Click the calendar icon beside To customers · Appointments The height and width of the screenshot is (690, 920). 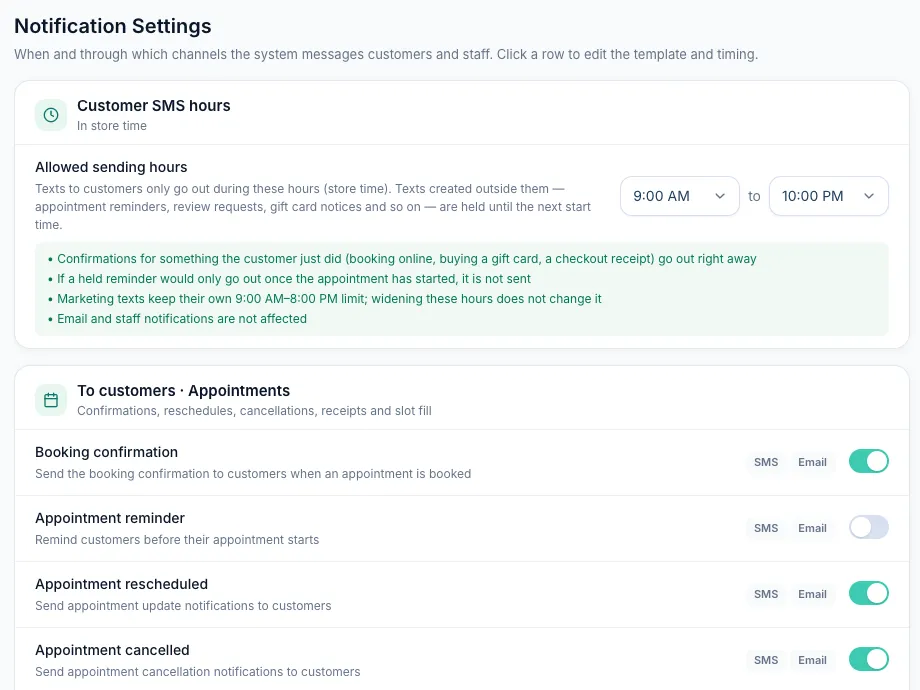[51, 400]
